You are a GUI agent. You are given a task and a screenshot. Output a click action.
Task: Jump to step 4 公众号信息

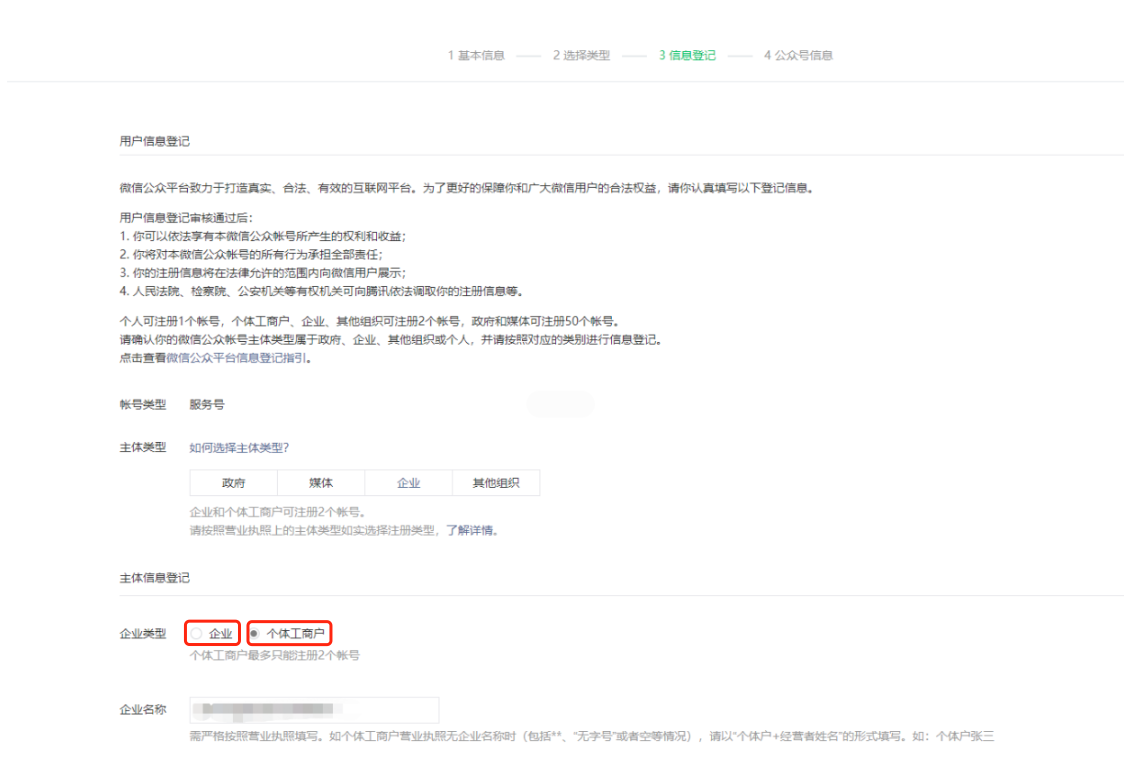798,55
